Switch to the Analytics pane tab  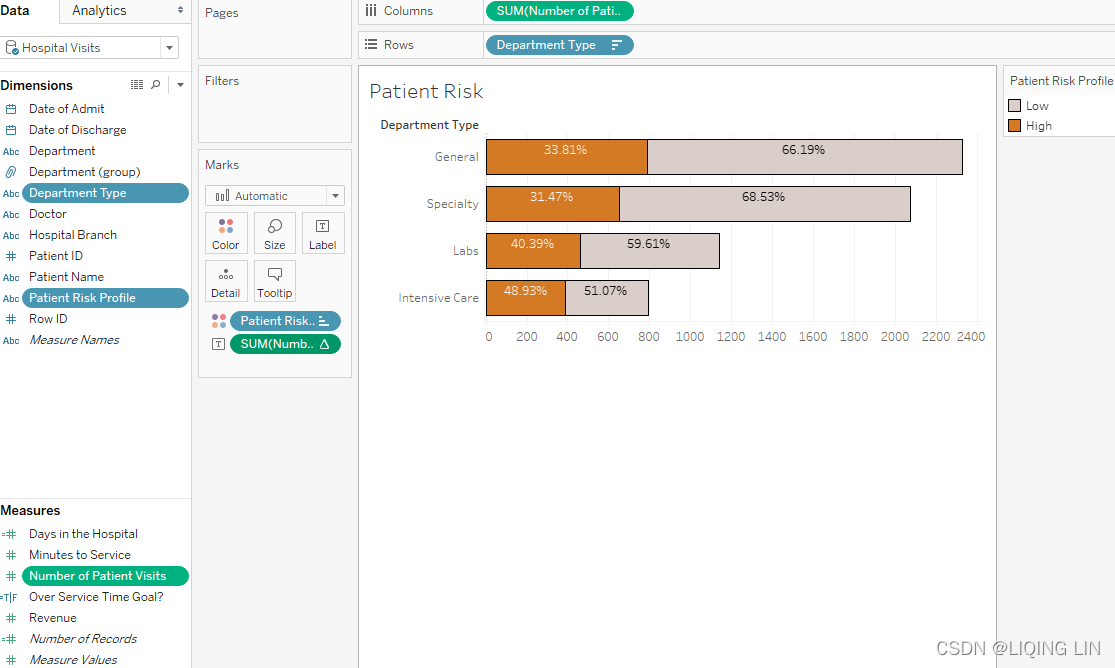pyautogui.click(x=100, y=11)
